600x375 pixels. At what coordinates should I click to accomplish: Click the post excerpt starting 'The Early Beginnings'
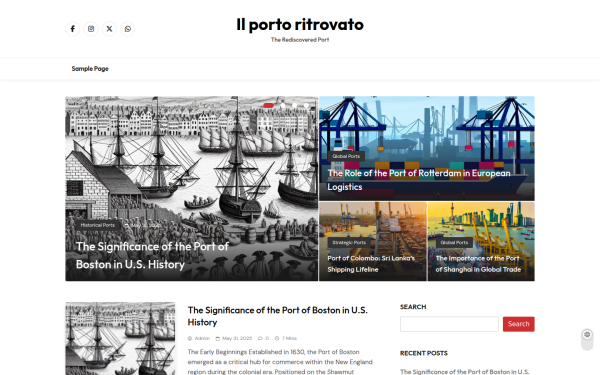280,362
